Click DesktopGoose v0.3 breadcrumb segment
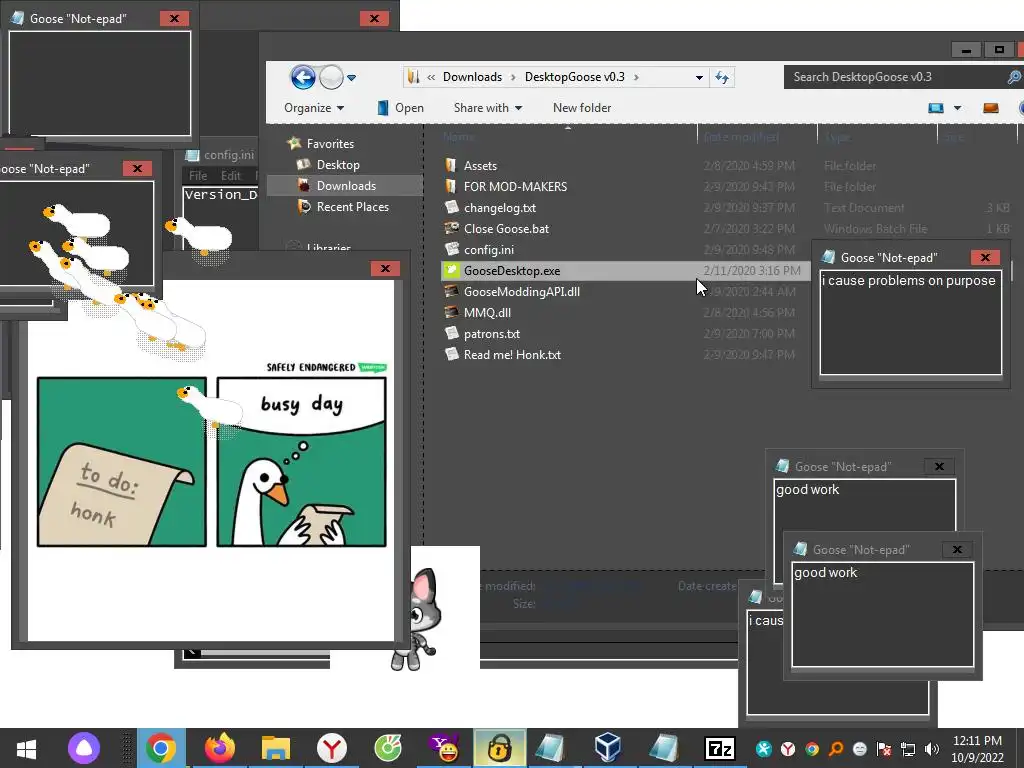This screenshot has width=1024, height=768. pos(575,77)
